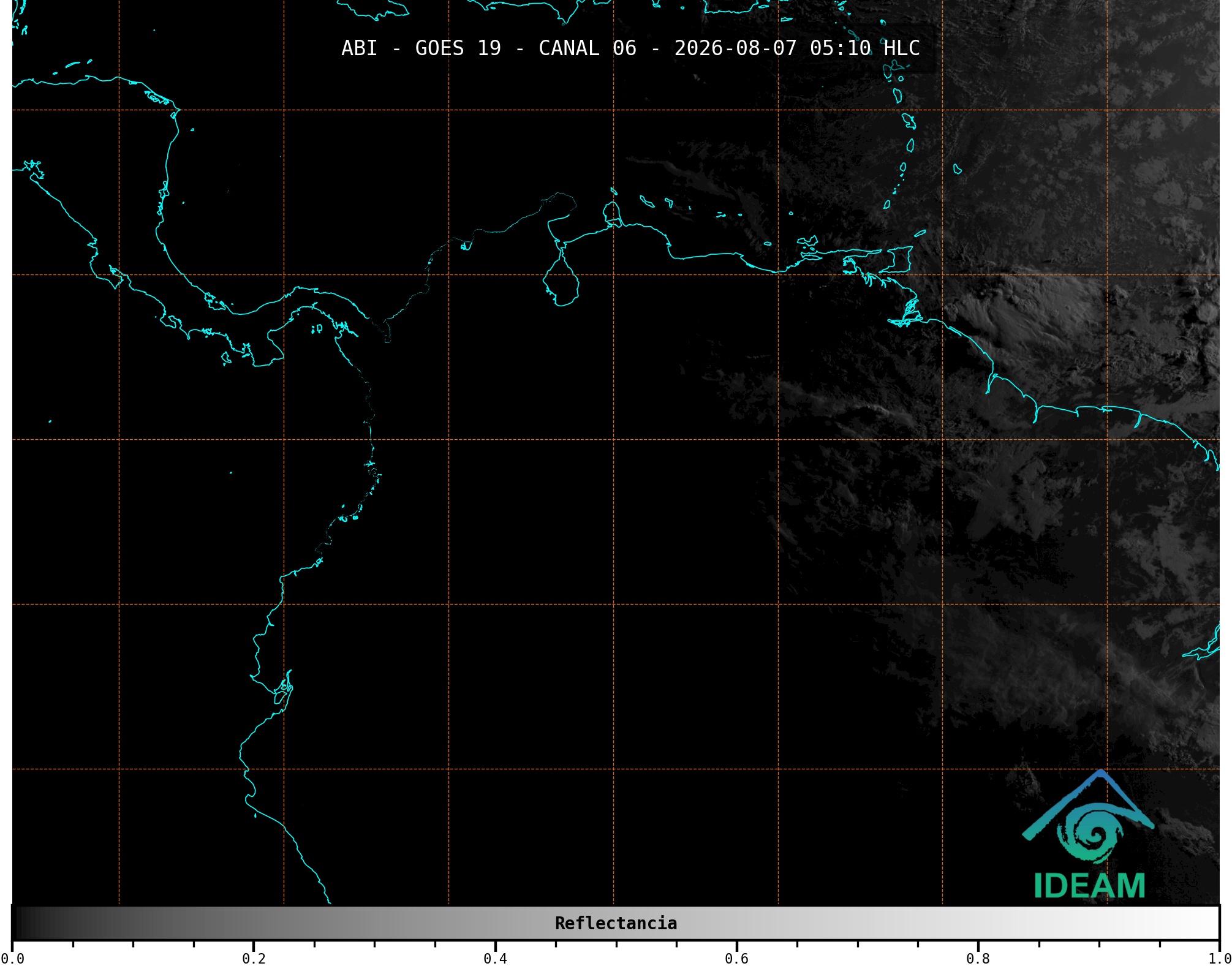Click the 0.8 colorbar tick label
The image size is (1232, 966).
click(978, 959)
